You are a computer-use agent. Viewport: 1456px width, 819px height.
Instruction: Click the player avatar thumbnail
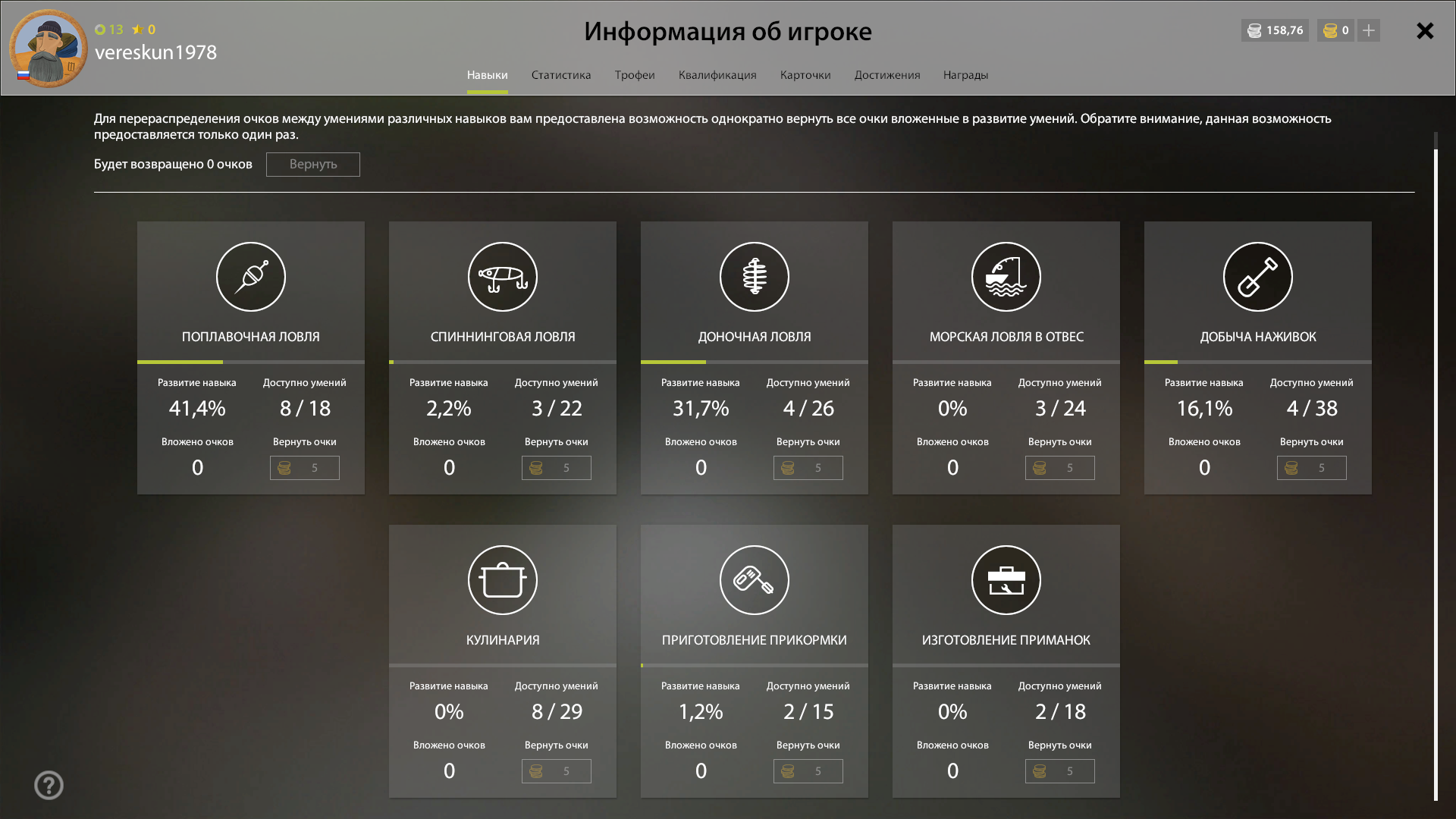click(x=49, y=48)
